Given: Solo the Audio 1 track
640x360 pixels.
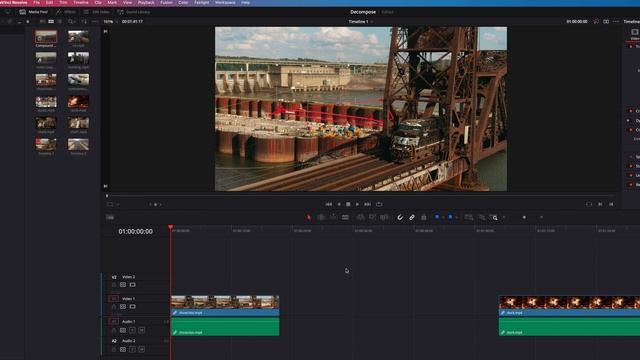Looking at the screenshot, I should coord(132,330).
